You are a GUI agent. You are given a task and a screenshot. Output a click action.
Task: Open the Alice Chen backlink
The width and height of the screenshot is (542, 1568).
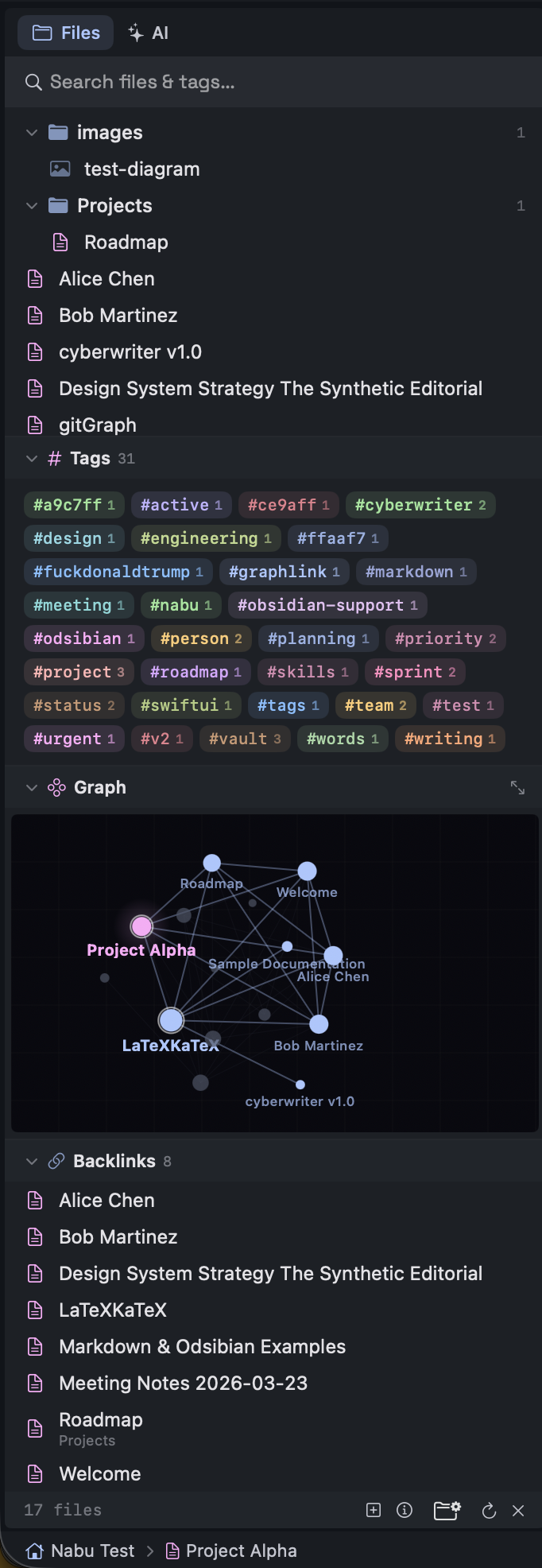click(x=106, y=1200)
